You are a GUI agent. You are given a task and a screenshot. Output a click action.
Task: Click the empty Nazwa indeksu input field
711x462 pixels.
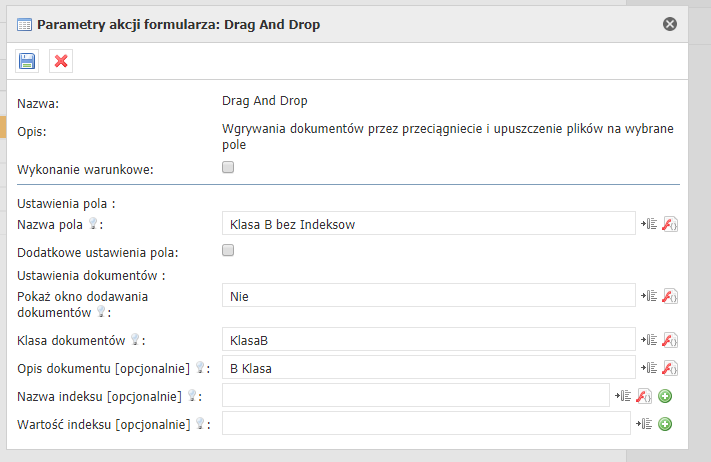tap(415, 396)
